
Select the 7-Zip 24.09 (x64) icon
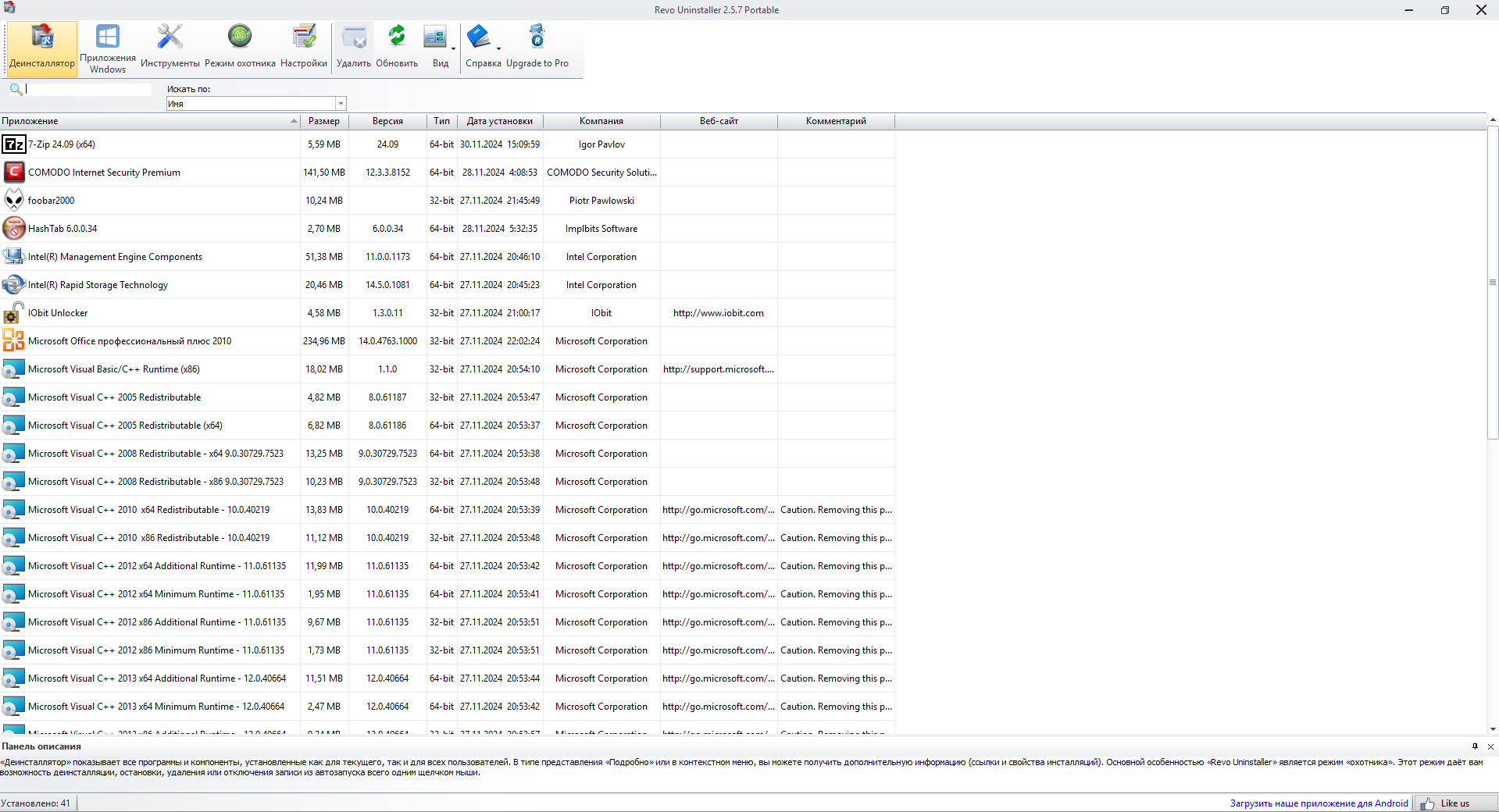pyautogui.click(x=14, y=144)
